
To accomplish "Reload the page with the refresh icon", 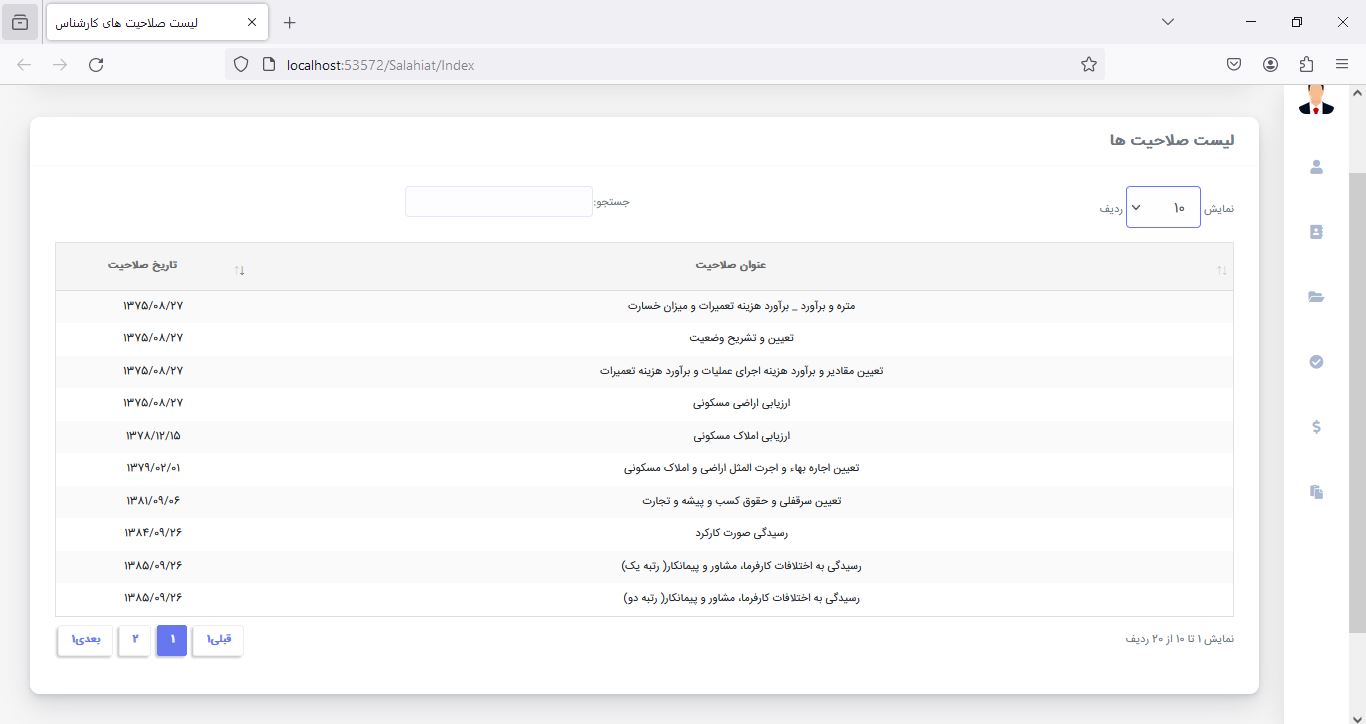I will pyautogui.click(x=96, y=65).
